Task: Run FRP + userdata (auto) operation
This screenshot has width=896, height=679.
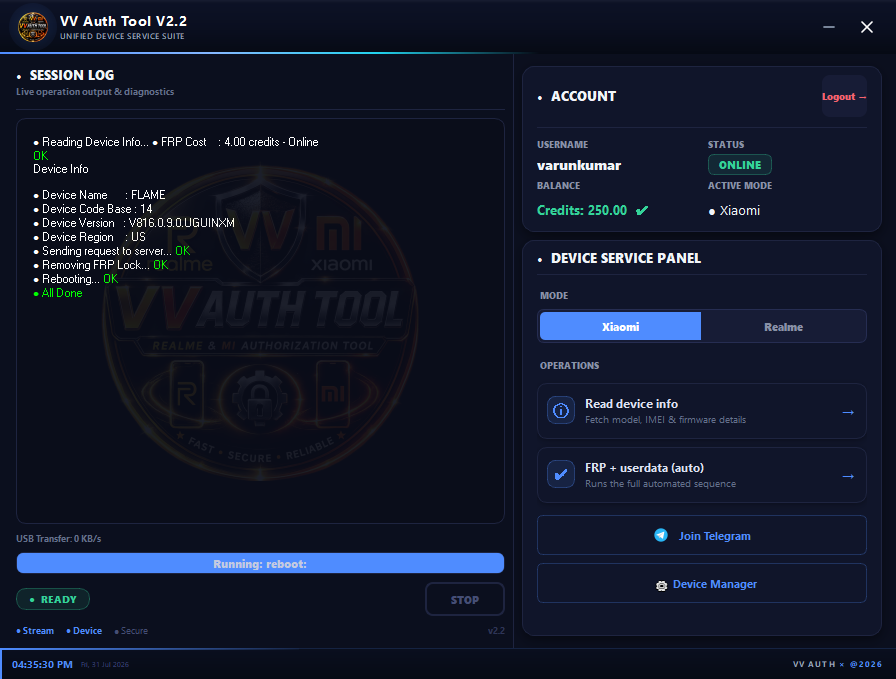Action: pyautogui.click(x=702, y=475)
